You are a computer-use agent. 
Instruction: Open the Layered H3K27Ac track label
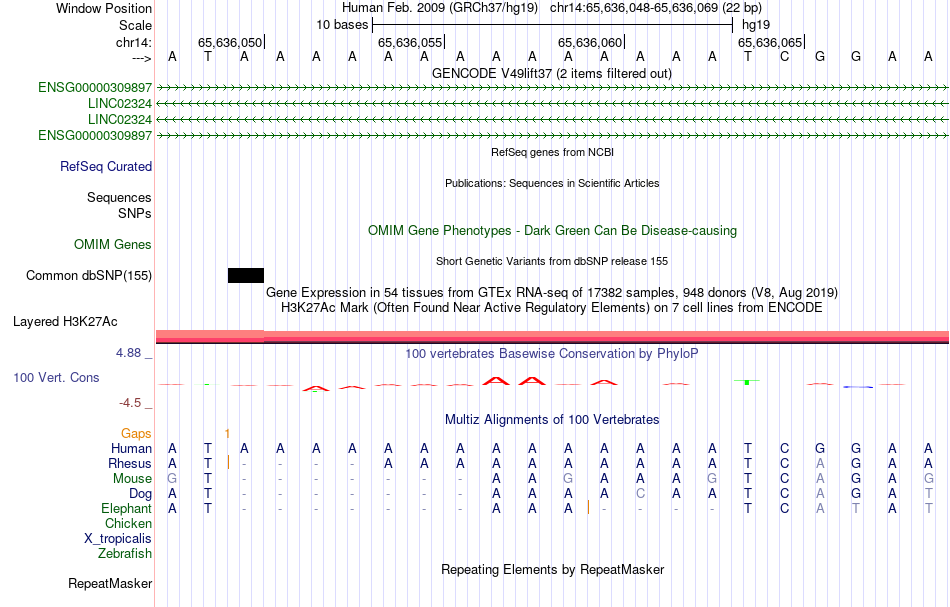(65, 322)
